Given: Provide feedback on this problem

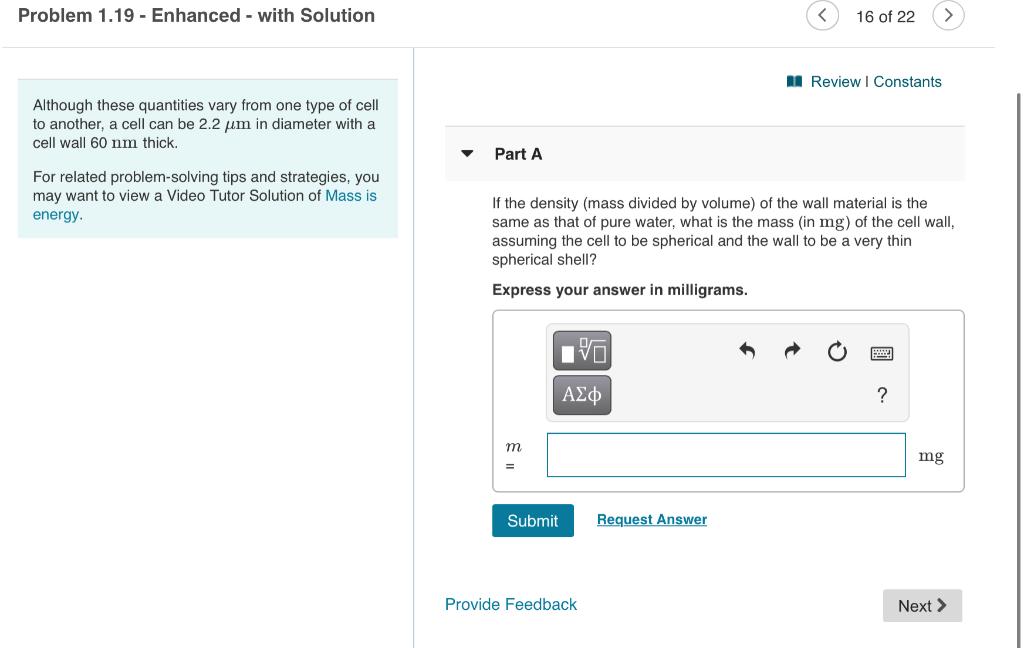Looking at the screenshot, I should pyautogui.click(x=510, y=604).
